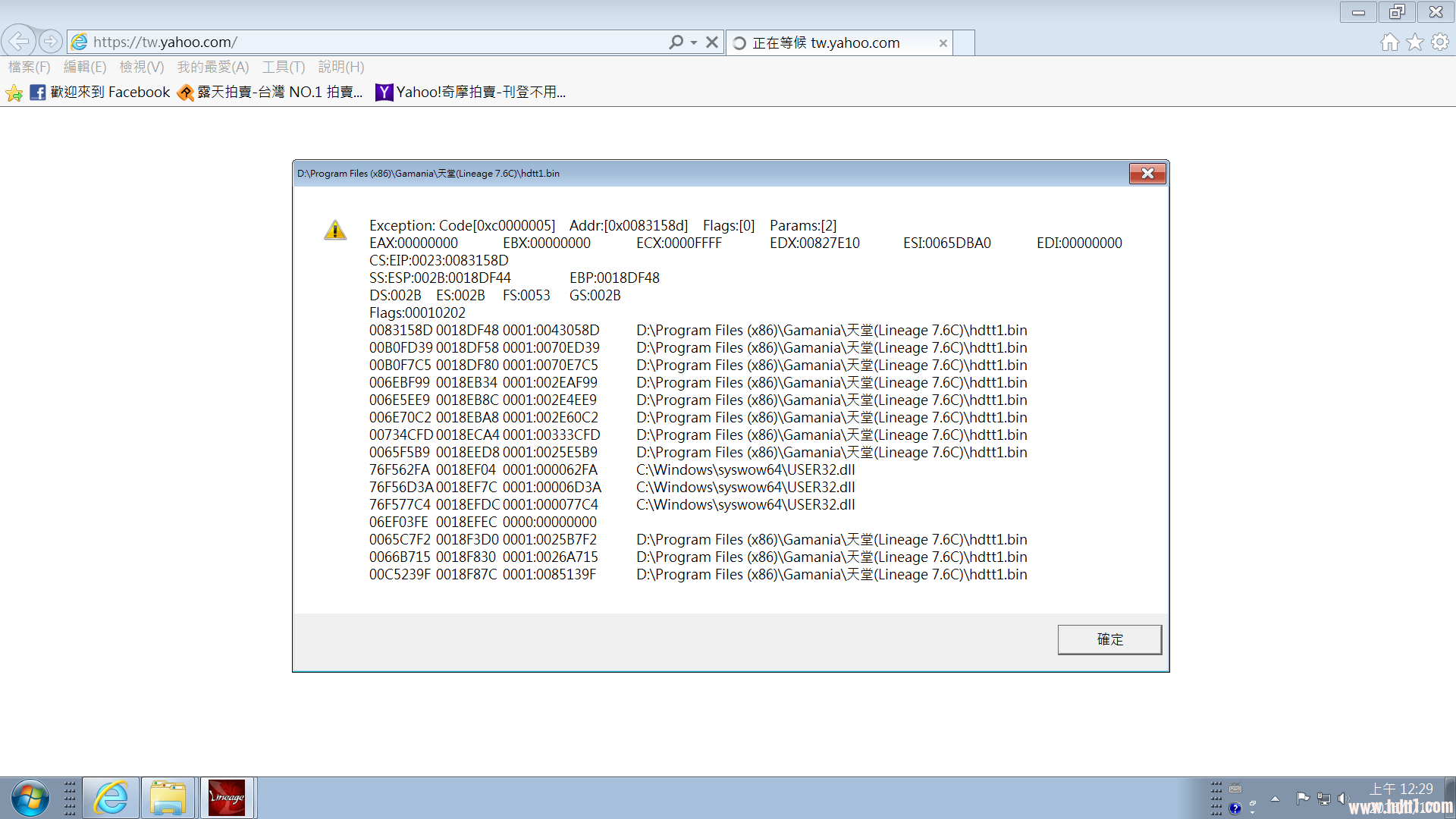Image resolution: width=1456 pixels, height=819 pixels.
Task: Click the keyboard input method tray icon
Action: pyautogui.click(x=1235, y=789)
